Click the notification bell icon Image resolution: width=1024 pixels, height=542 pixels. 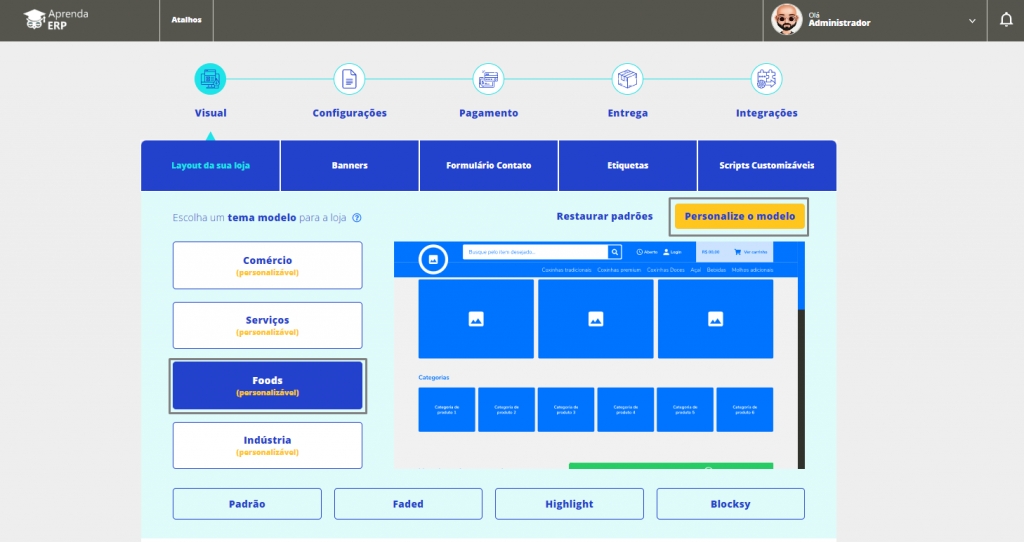click(1006, 20)
